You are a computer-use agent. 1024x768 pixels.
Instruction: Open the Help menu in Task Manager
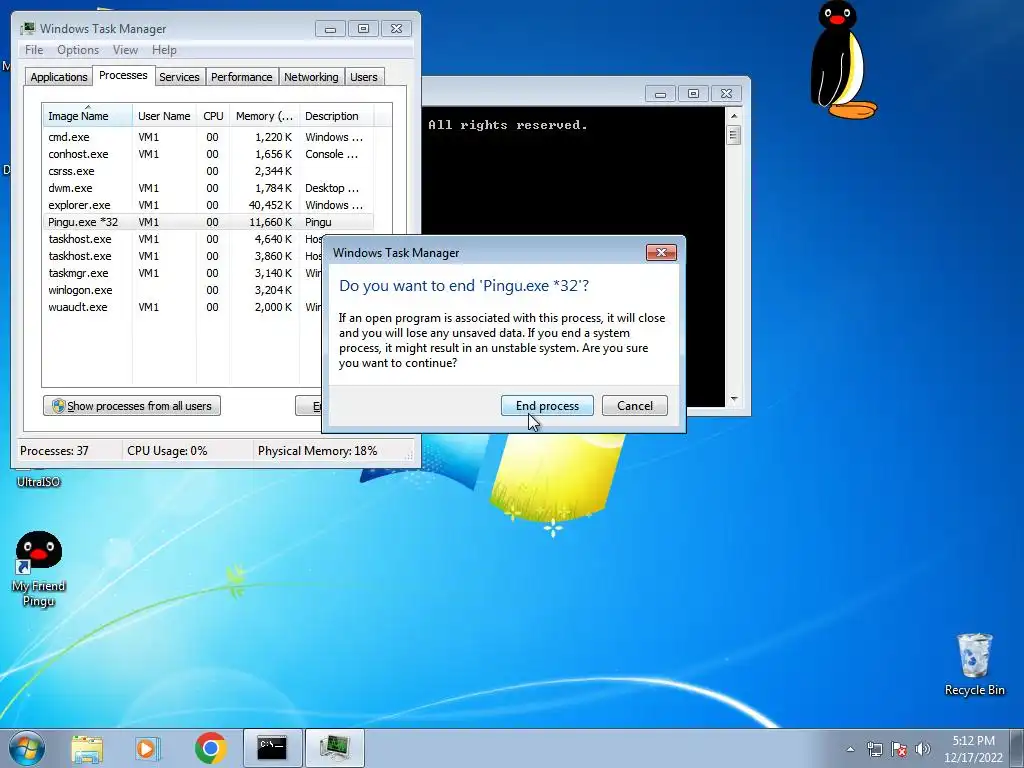(164, 50)
